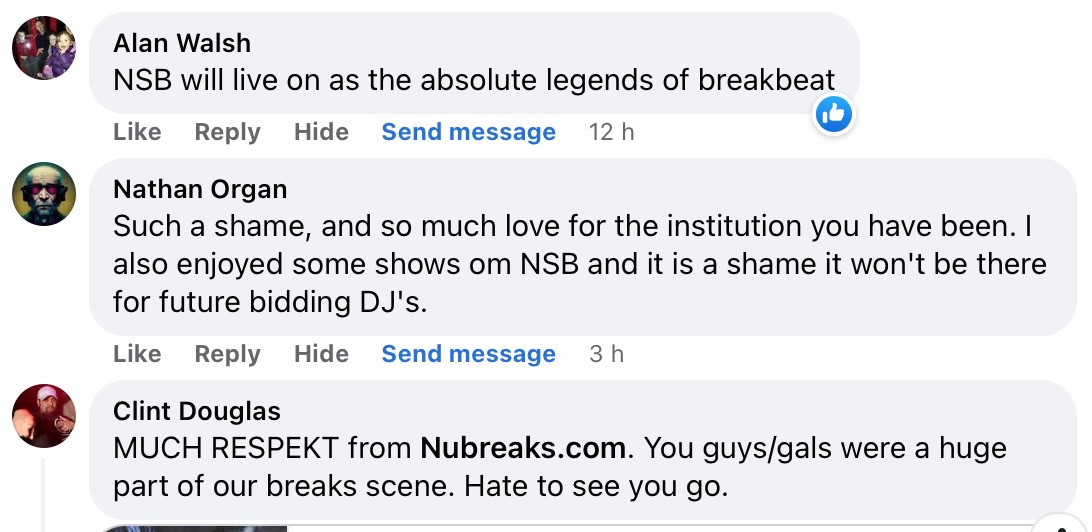Click Nathan Organ's comment text bubble

tap(579, 265)
